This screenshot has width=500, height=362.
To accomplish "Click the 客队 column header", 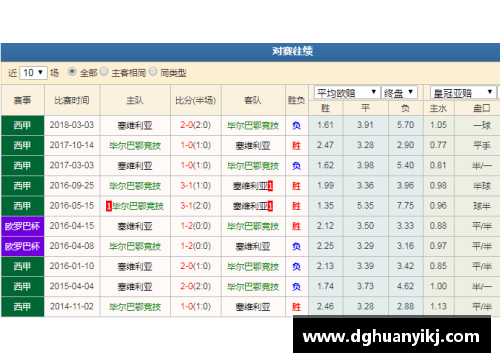I will pyautogui.click(x=253, y=100).
